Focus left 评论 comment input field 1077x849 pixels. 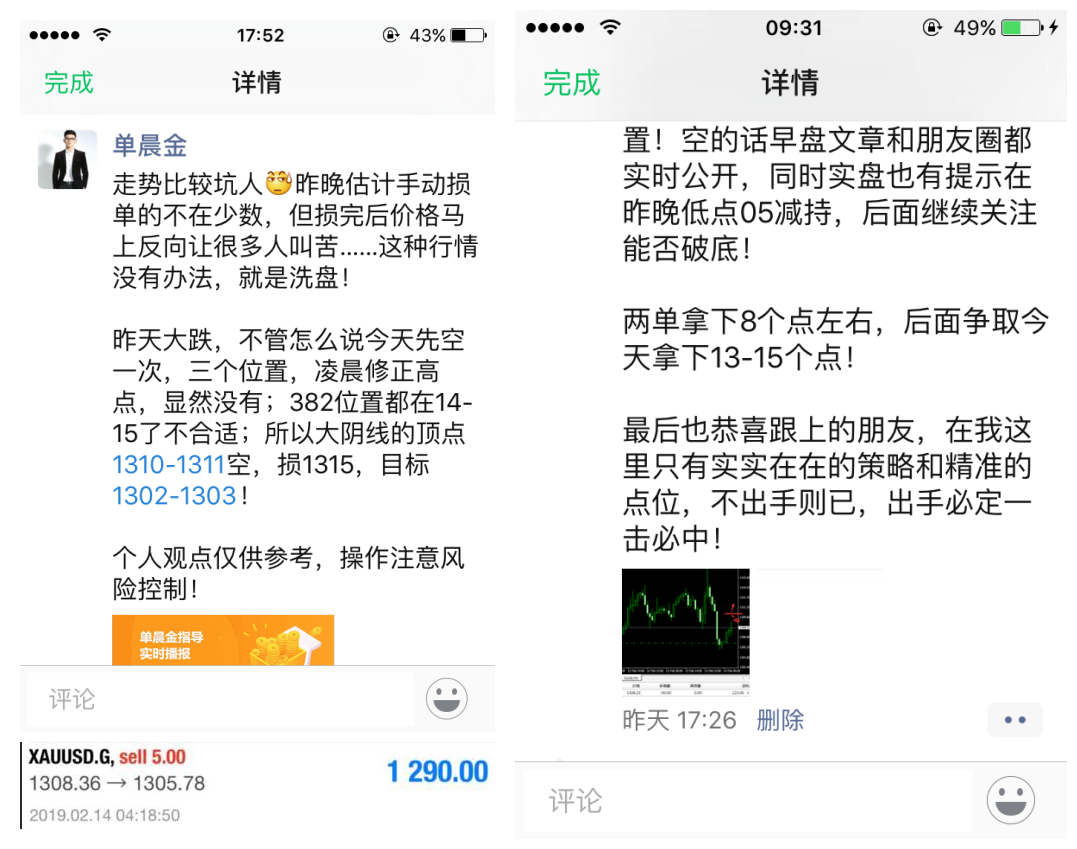(220, 699)
